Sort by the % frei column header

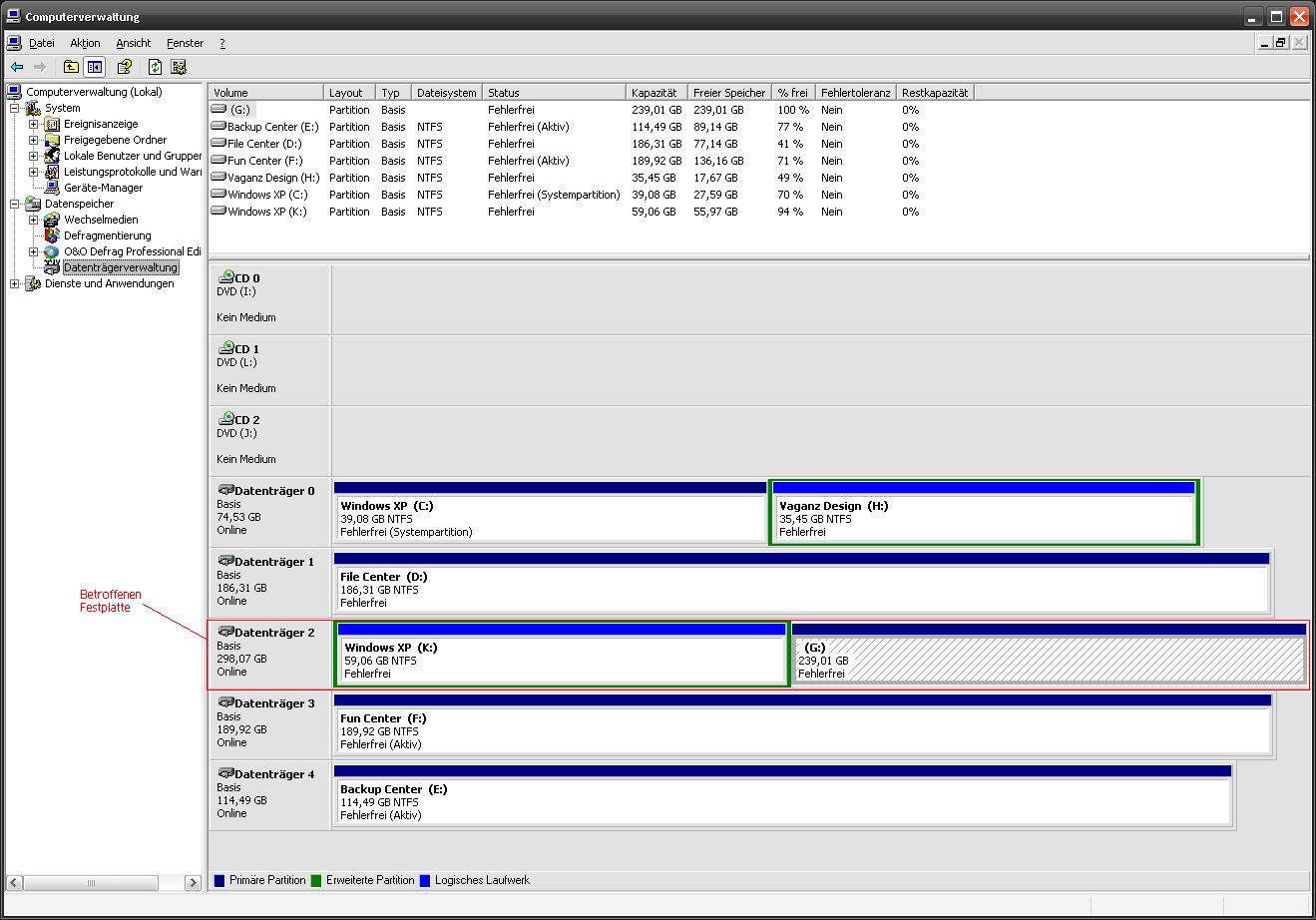pos(793,92)
